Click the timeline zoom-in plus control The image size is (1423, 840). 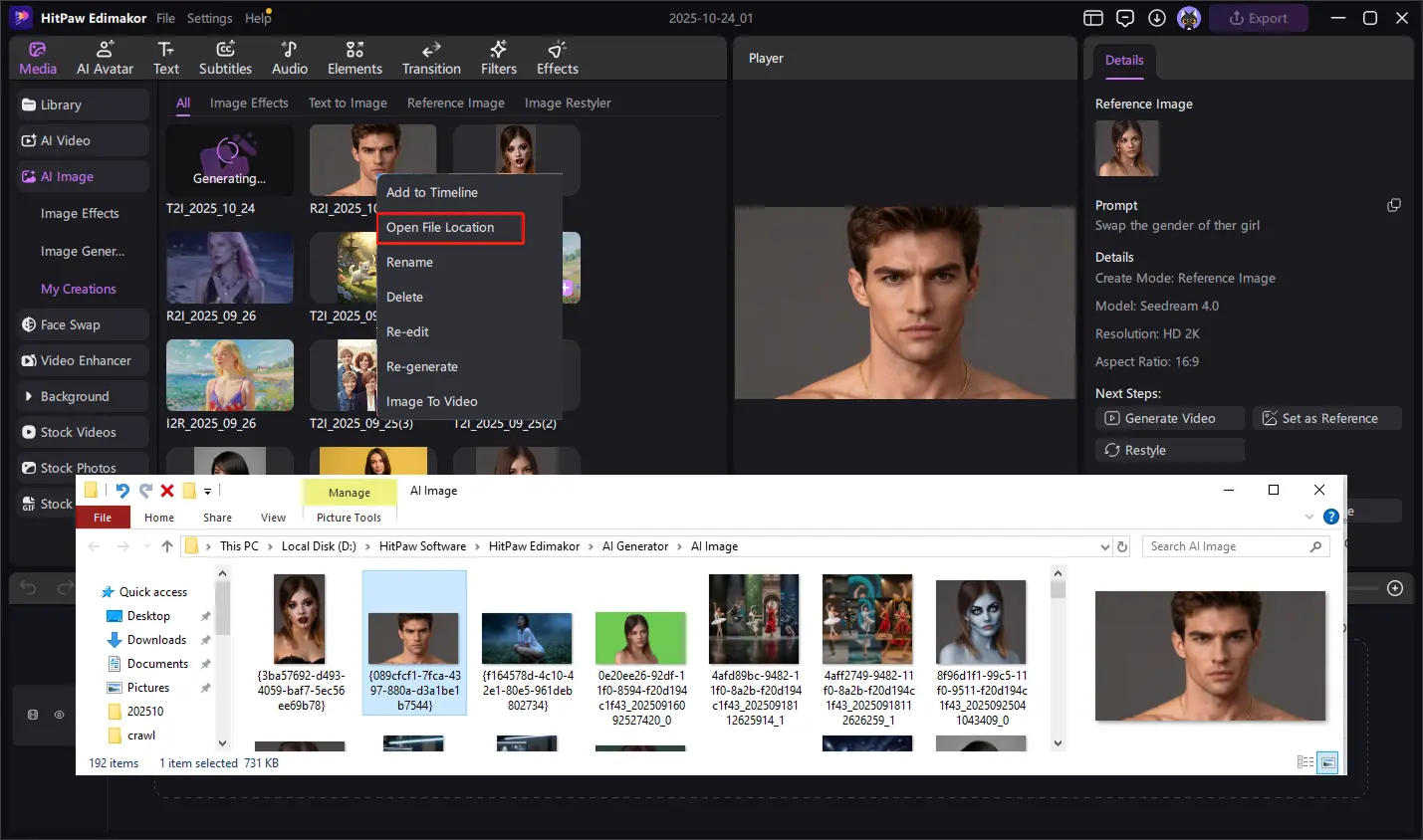(1394, 588)
